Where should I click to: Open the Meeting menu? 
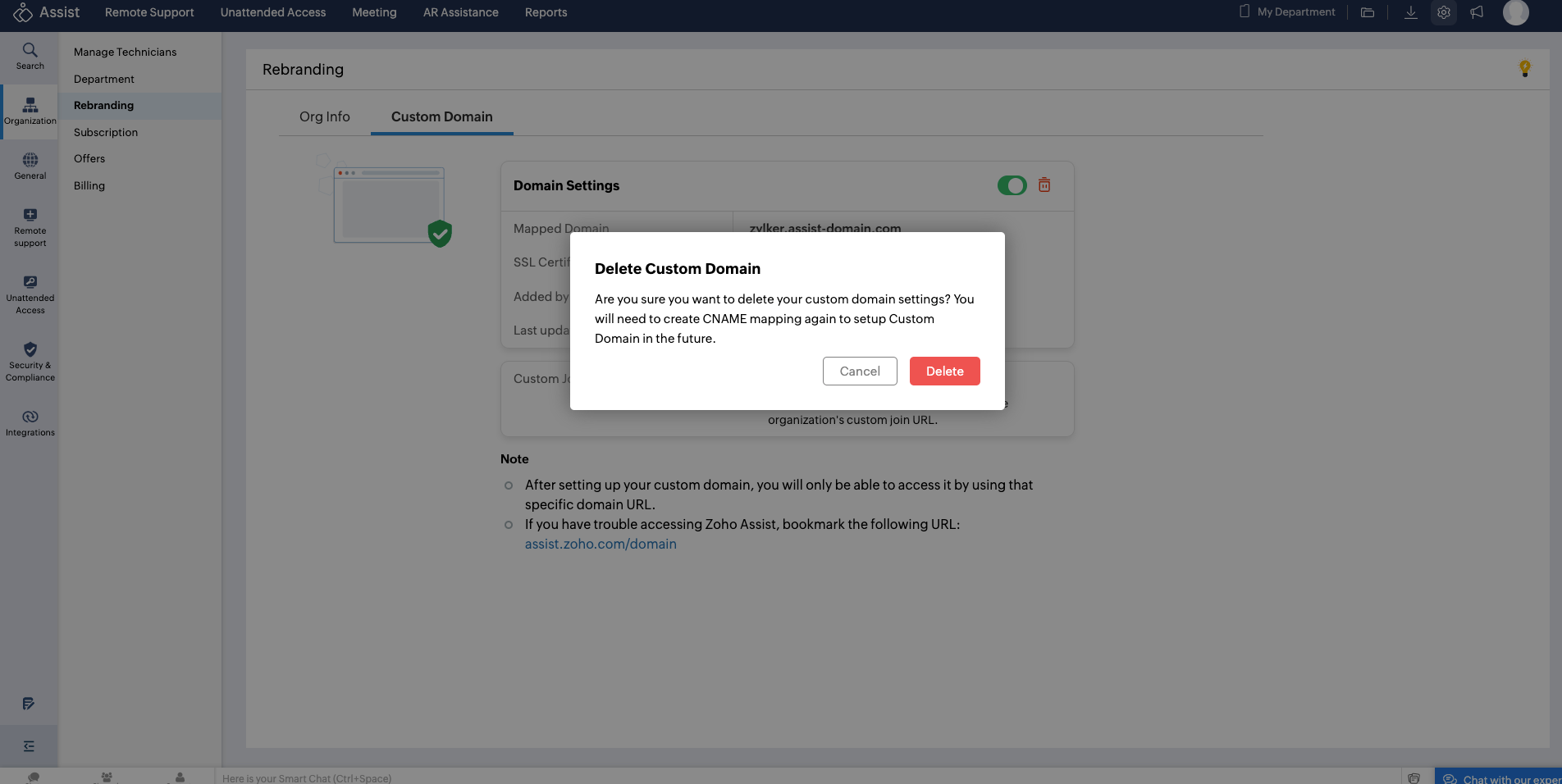(x=374, y=12)
